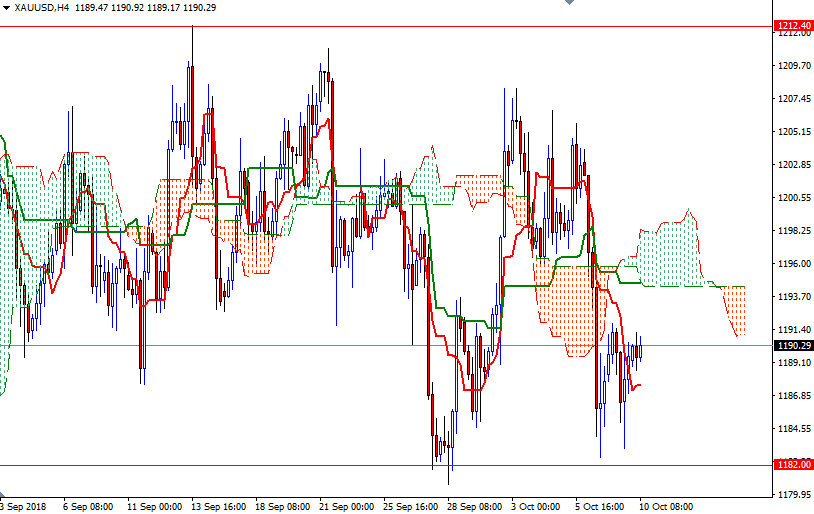Click the 1196.00 price on the scale
This screenshot has width=814, height=514.
coord(794,264)
